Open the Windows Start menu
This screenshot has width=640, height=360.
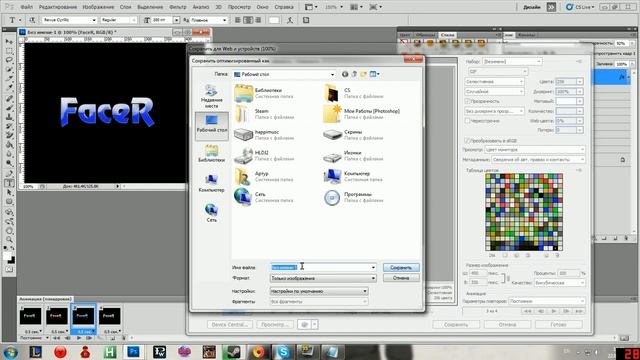click(10, 352)
